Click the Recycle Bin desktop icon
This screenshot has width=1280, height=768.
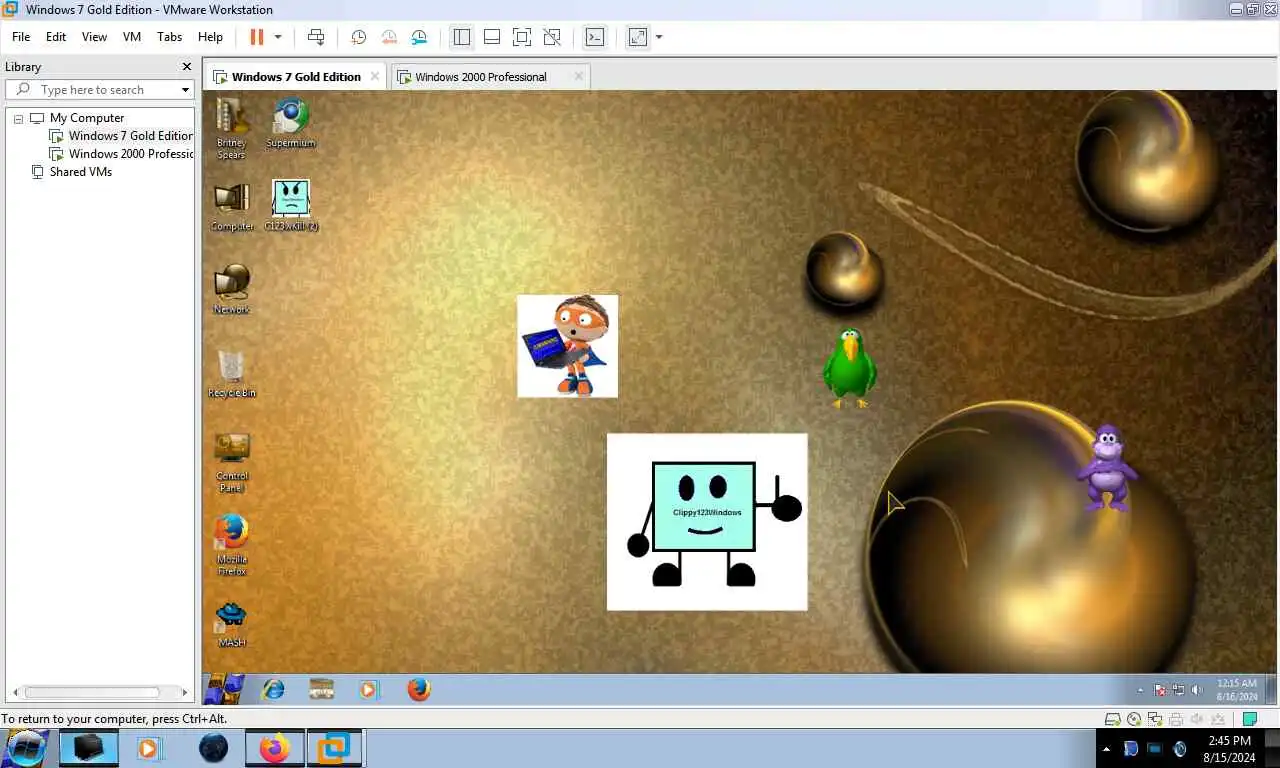coord(232,373)
